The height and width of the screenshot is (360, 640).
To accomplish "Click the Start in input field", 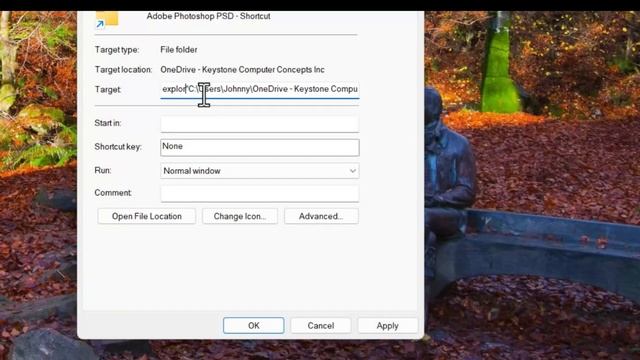I will [260, 124].
